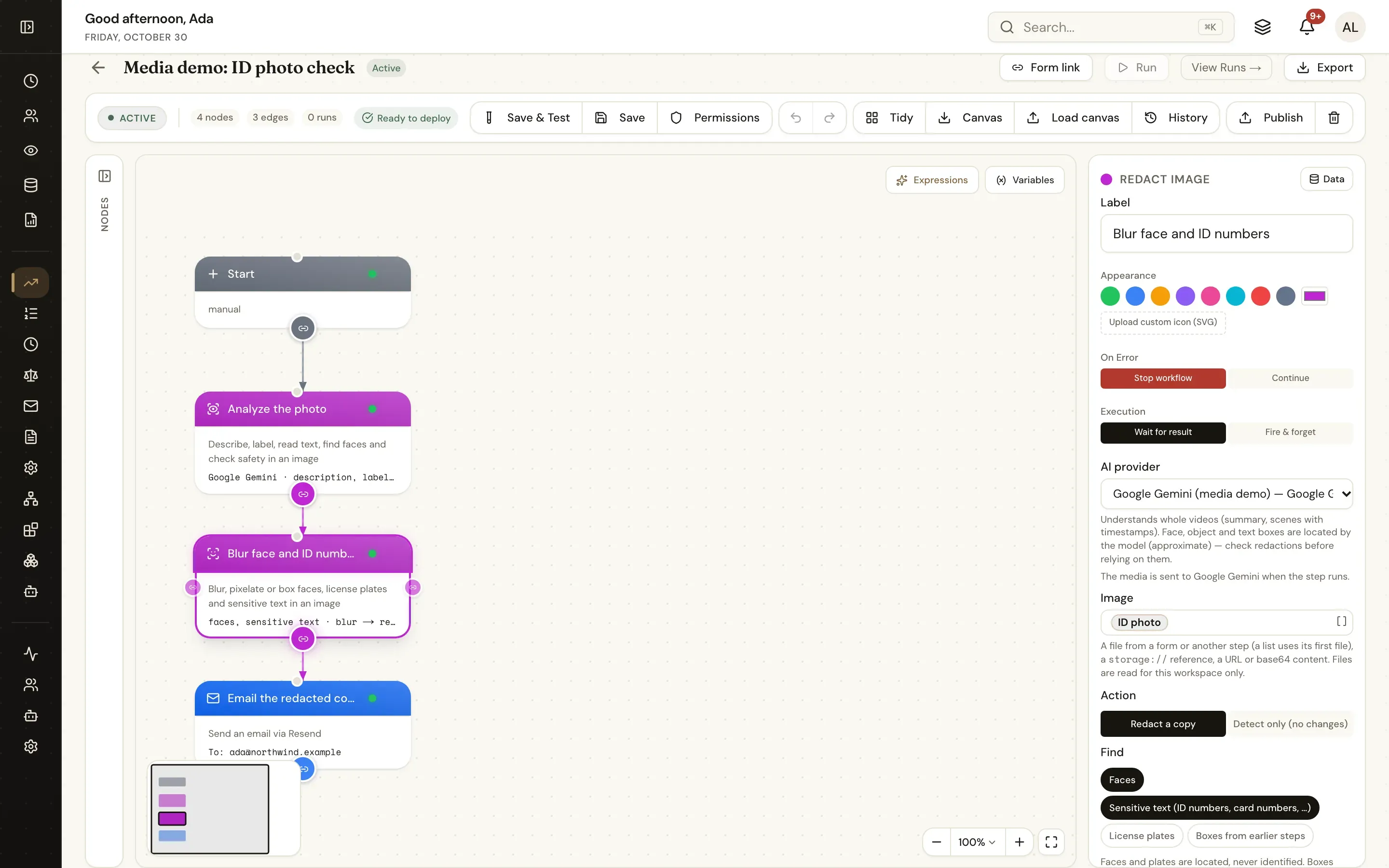Open the AI provider dropdown
The image size is (1389, 868).
[1226, 494]
